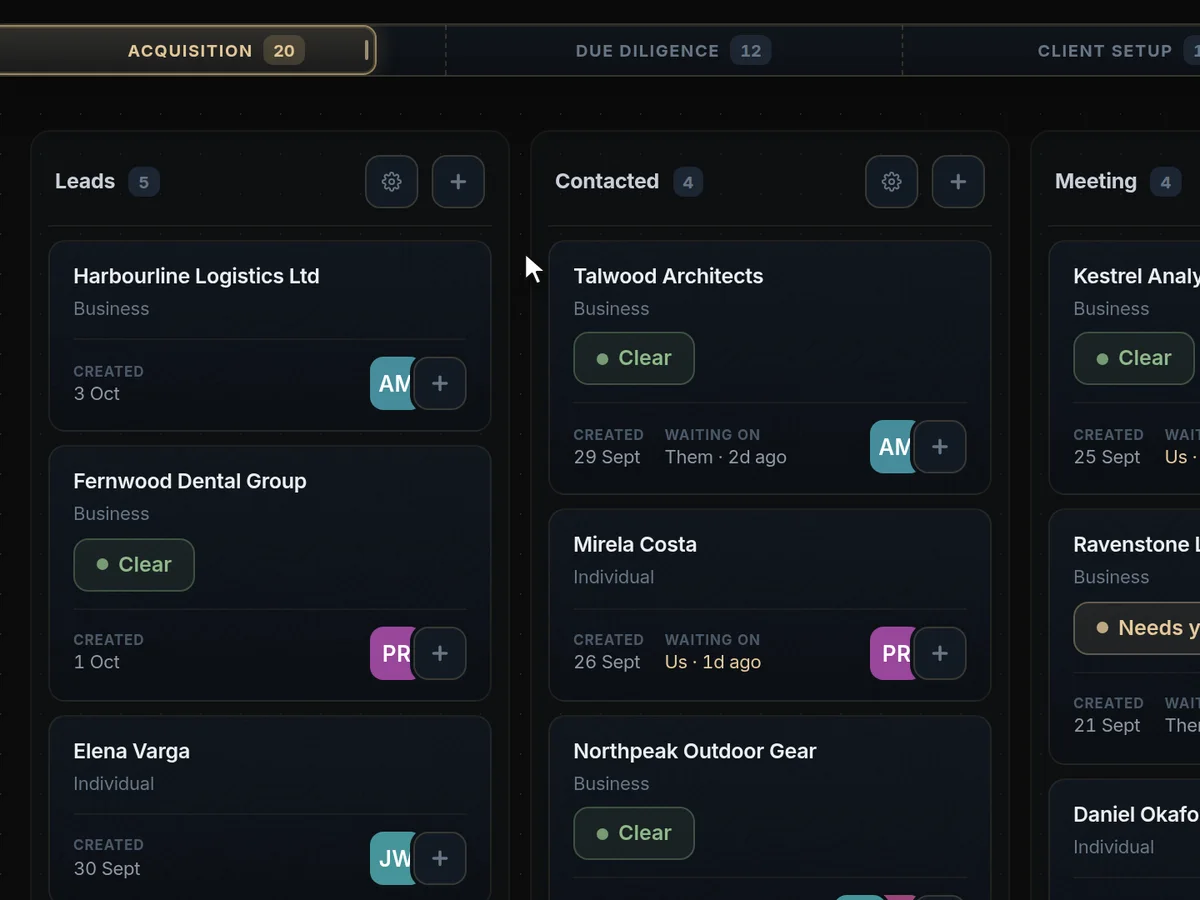Click '3 Oct' created date on Harbourline card
Viewport: 1200px width, 900px height.
coord(97,394)
